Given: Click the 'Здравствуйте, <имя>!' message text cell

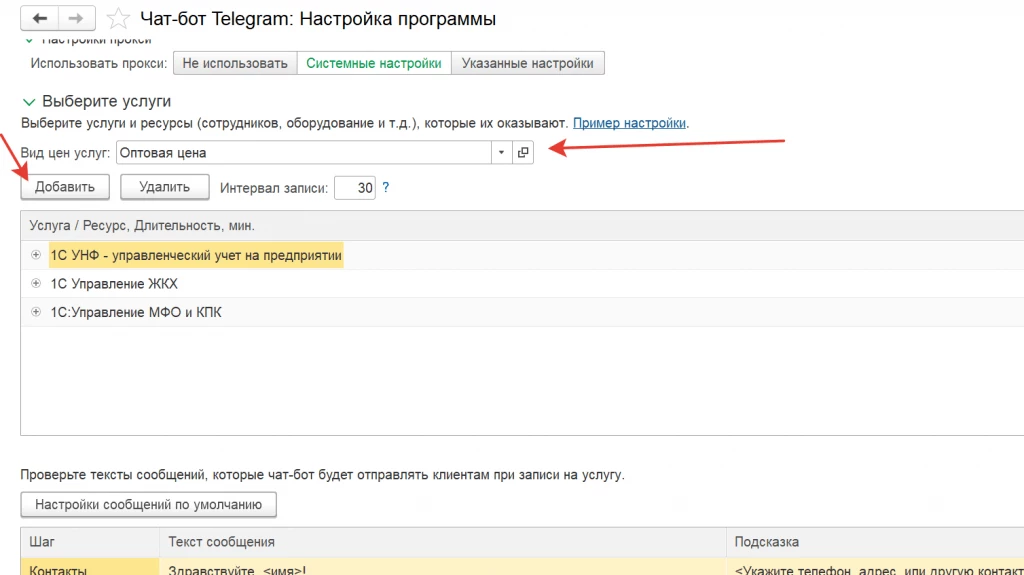Looking at the screenshot, I should (443, 567).
